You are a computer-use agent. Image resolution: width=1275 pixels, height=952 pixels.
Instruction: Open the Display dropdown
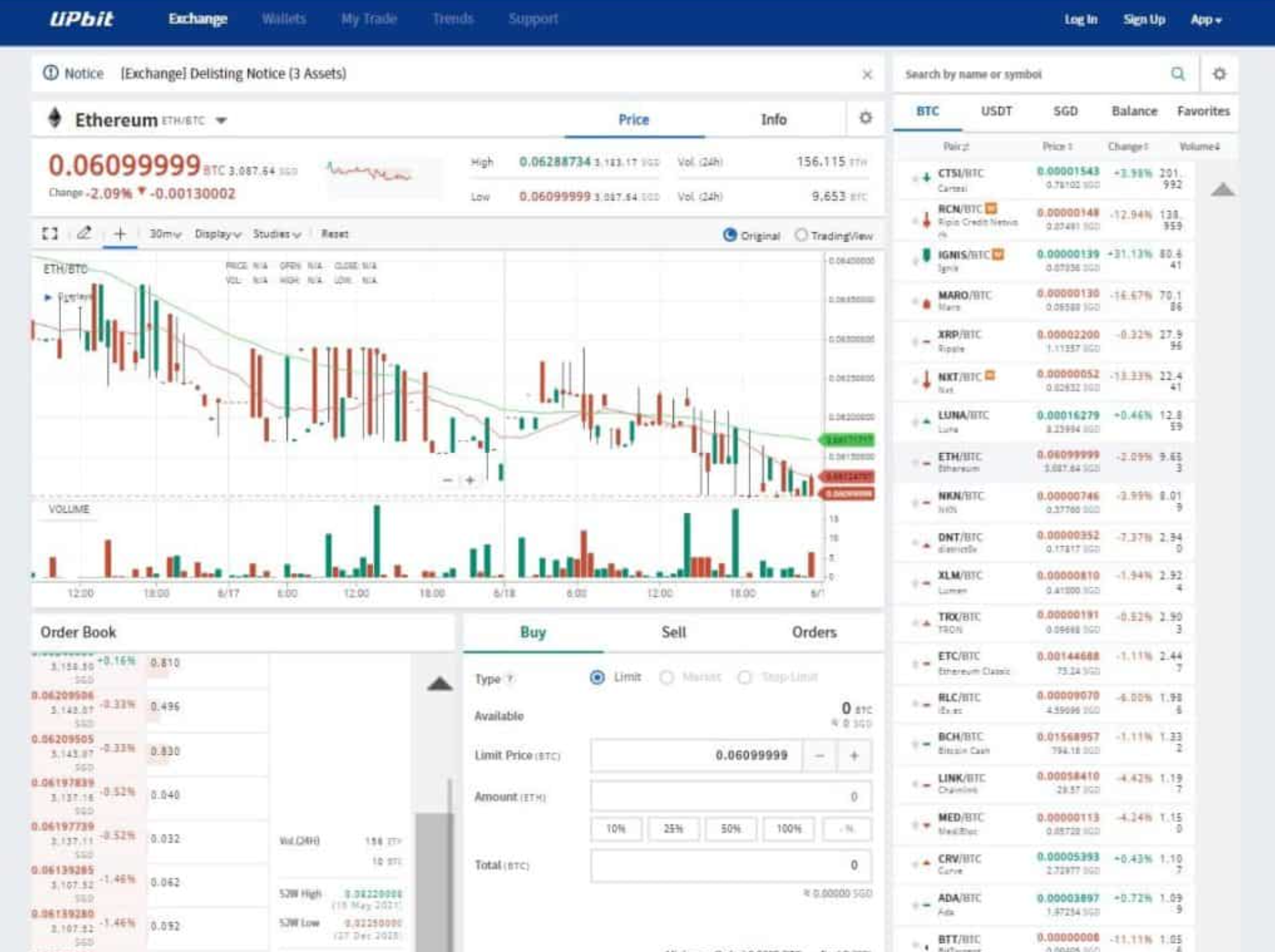(x=218, y=234)
